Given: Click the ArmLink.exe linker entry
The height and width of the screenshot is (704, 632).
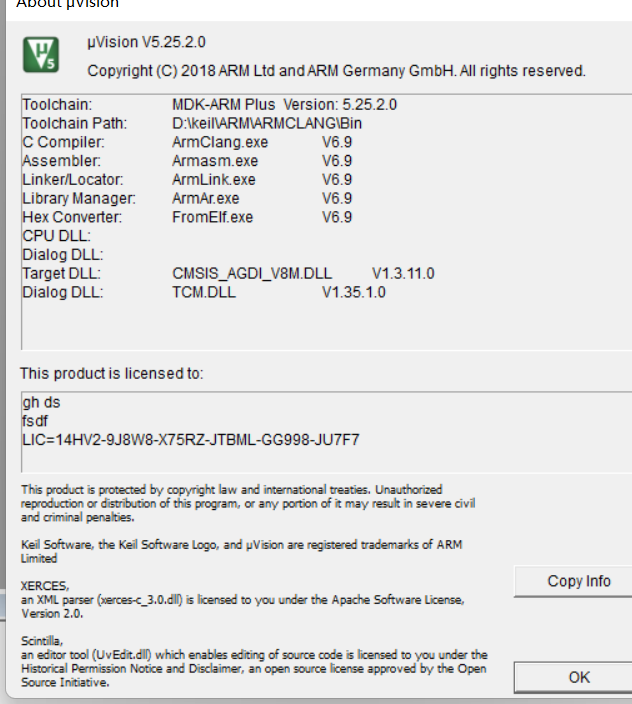Looking at the screenshot, I should coord(214,180).
